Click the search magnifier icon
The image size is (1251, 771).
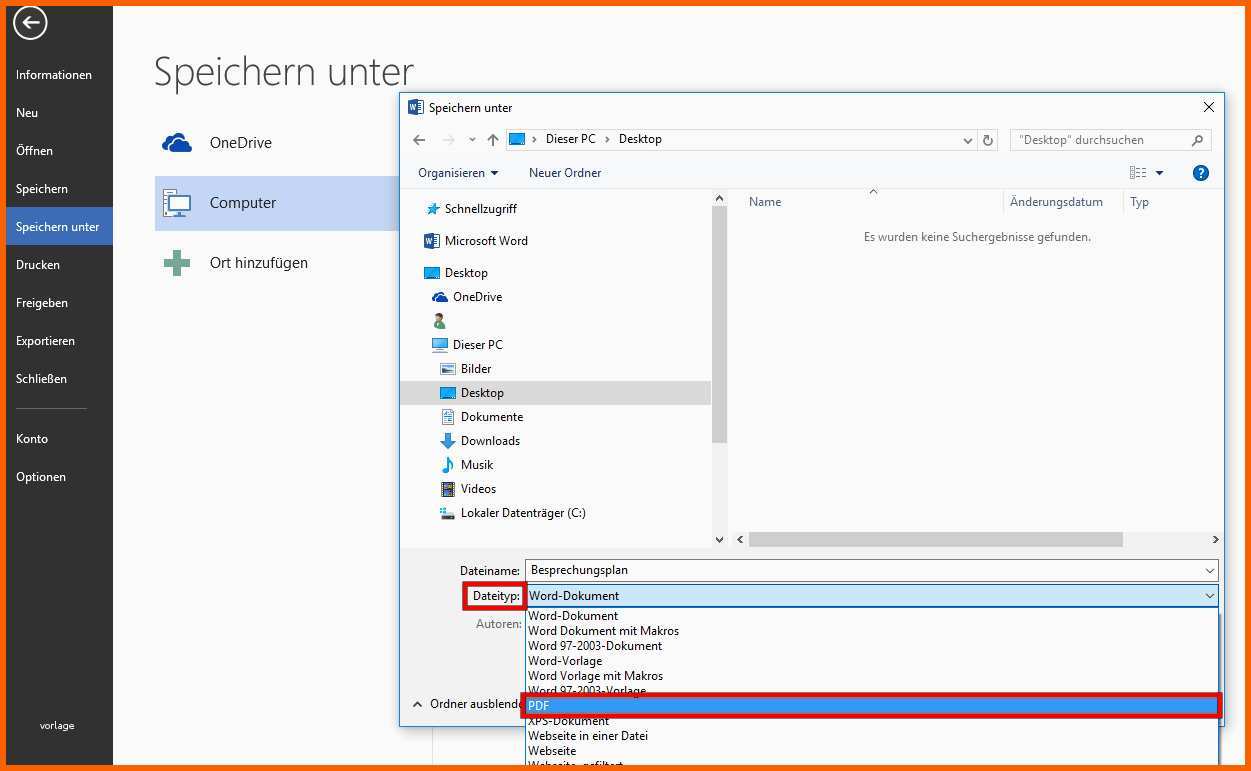1197,140
